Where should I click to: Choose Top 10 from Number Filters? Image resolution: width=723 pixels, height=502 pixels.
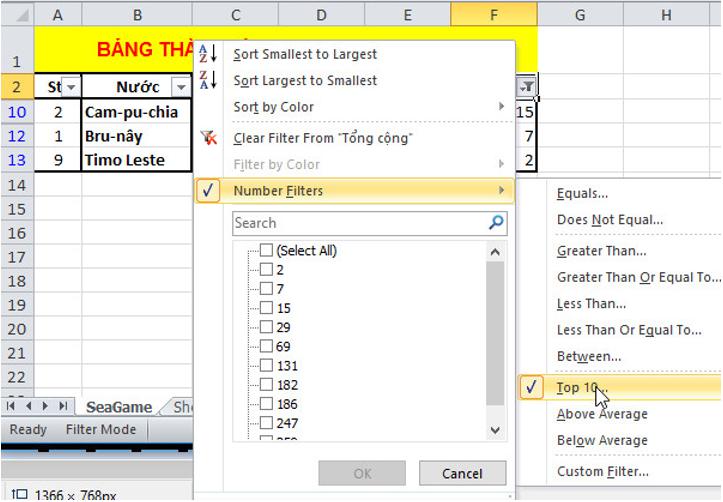(582, 388)
